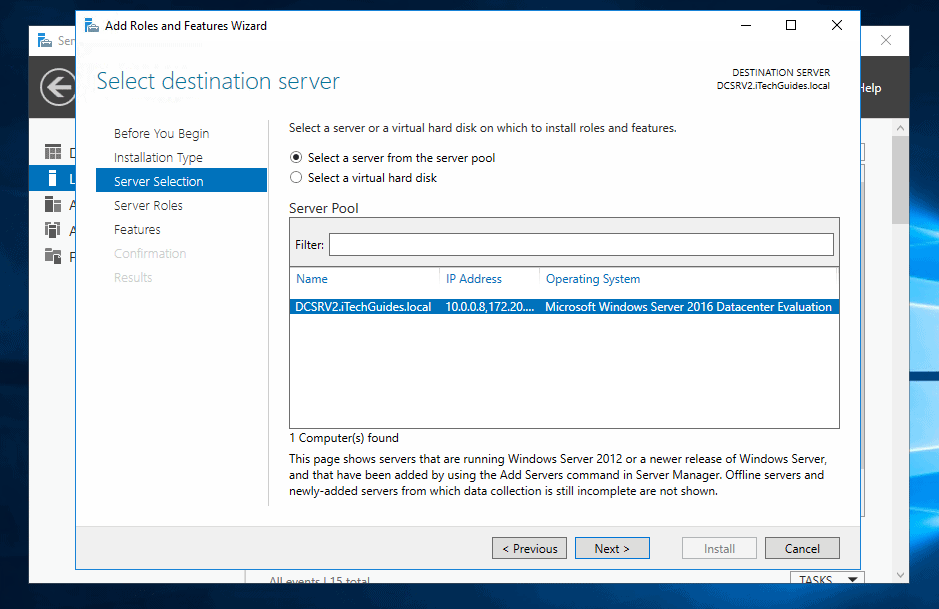The height and width of the screenshot is (609, 939).
Task: Click the back navigation arrow
Action: 55,87
